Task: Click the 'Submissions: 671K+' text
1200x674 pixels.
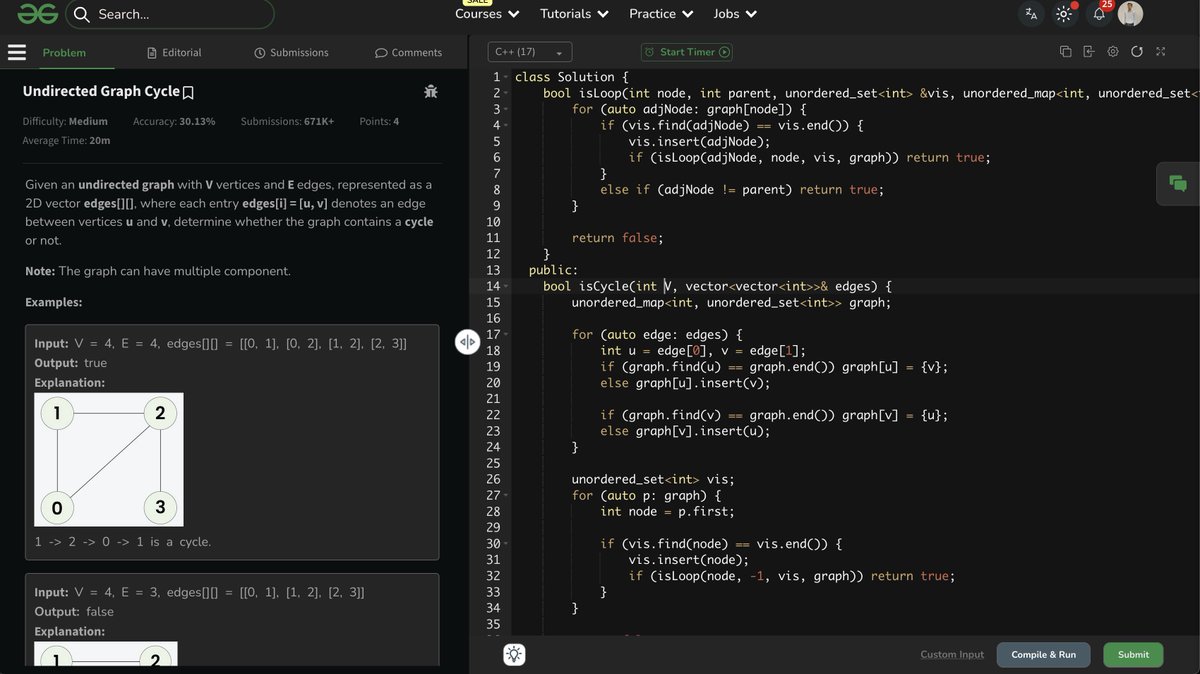Action: [x=288, y=121]
